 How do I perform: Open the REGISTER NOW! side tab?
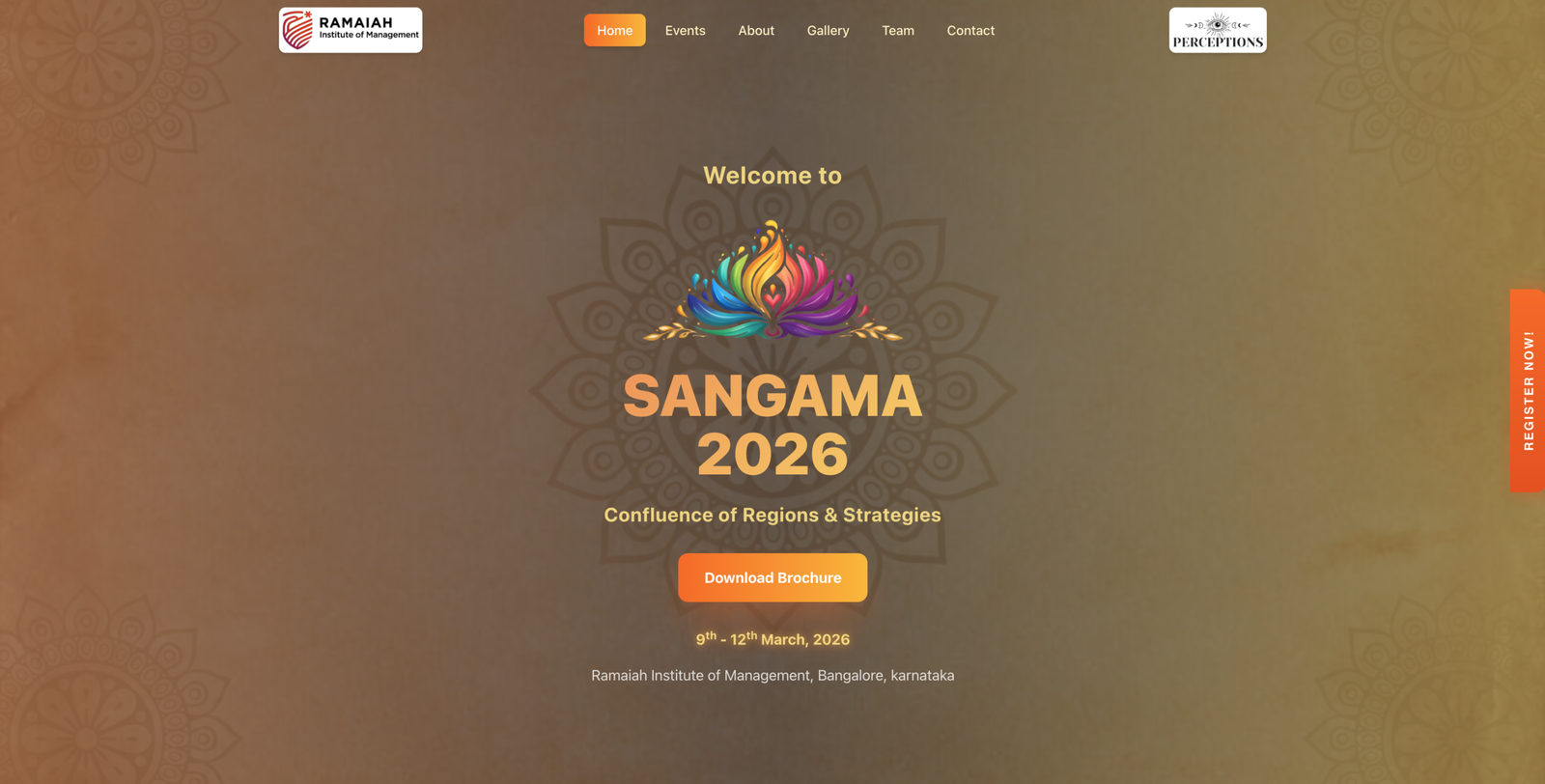pos(1528,390)
